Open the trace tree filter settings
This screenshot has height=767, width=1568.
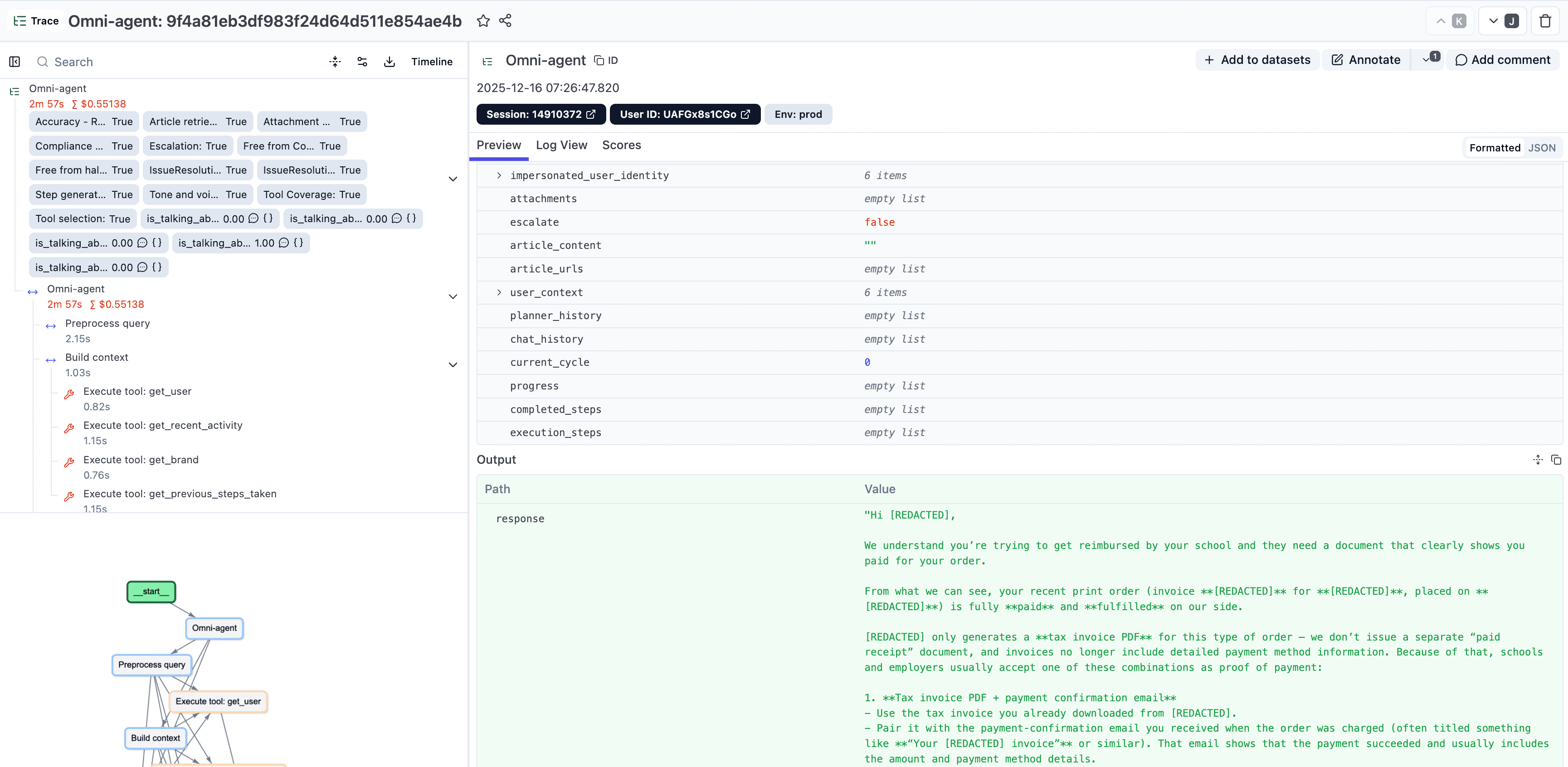[x=362, y=62]
